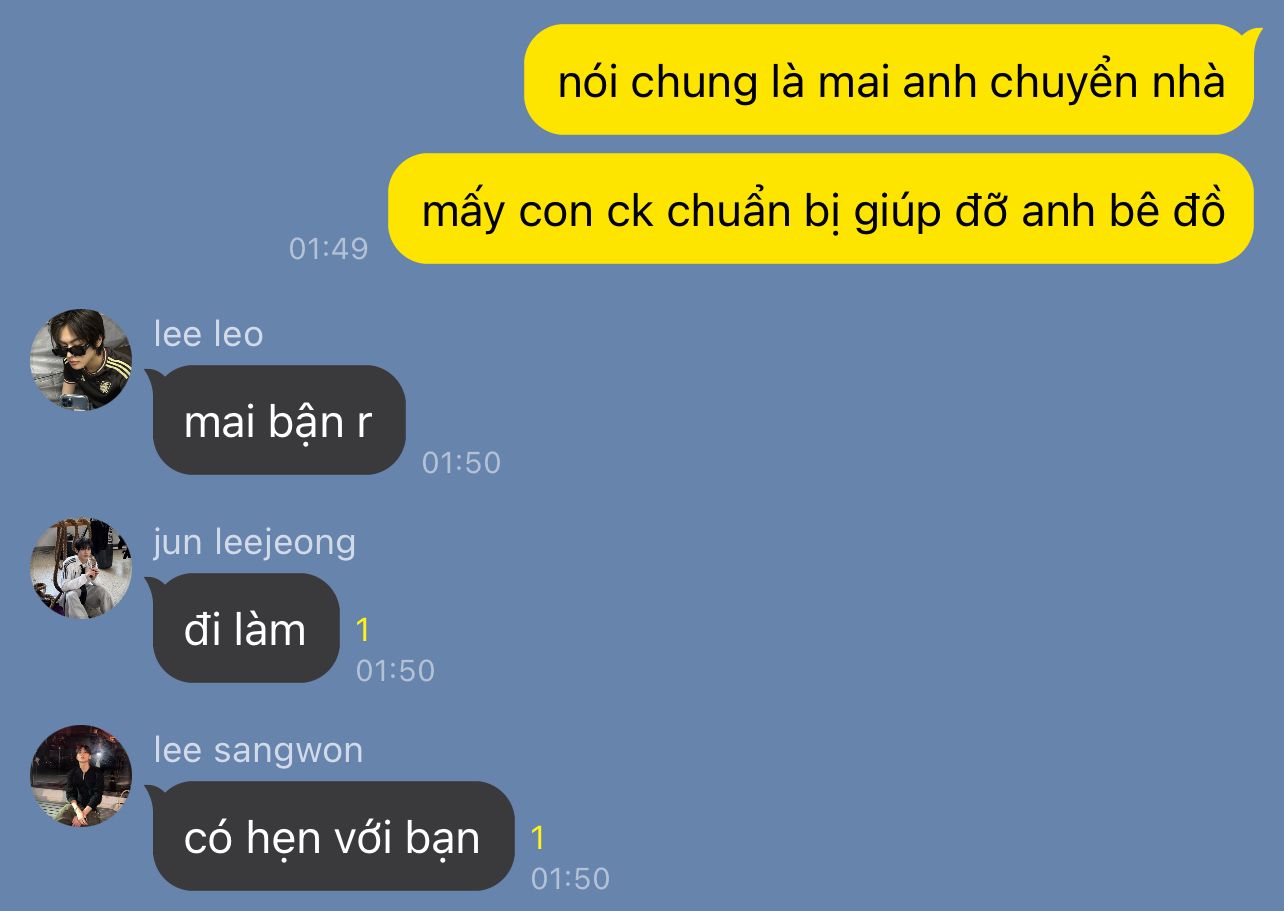This screenshot has width=1284, height=911.
Task: Tap unread count beside "đi làm"
Action: pos(363,630)
